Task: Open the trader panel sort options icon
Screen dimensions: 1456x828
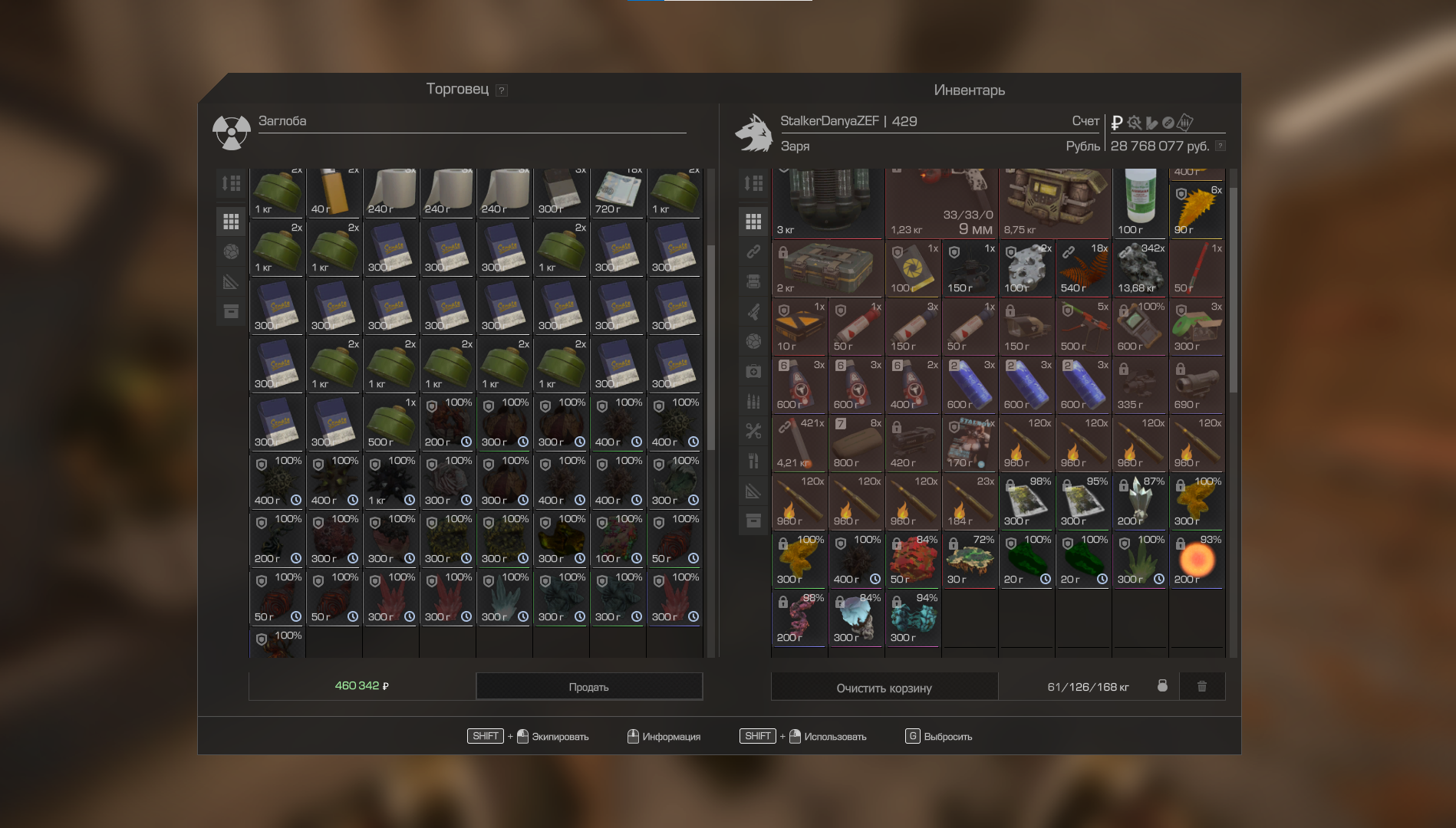Action: 231,183
